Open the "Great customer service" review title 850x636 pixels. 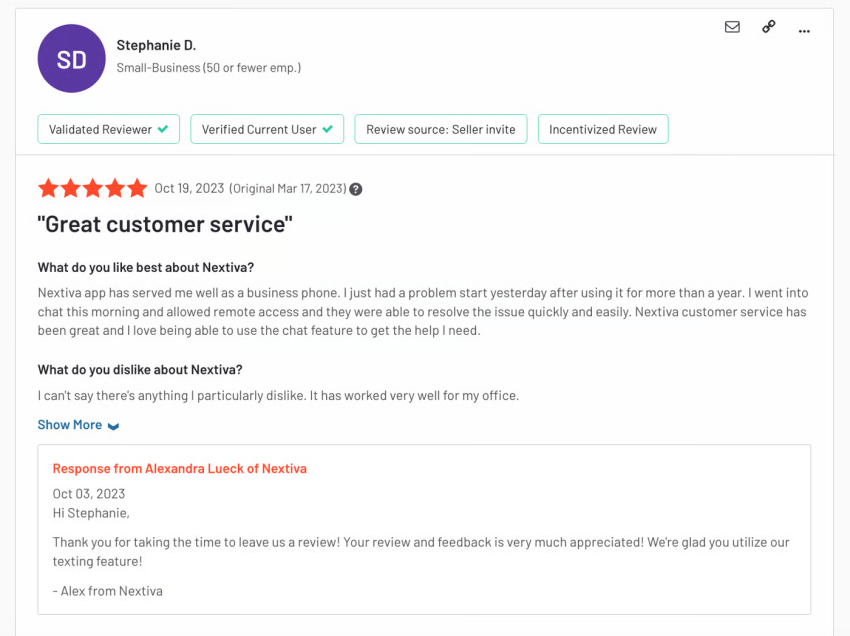coord(165,224)
